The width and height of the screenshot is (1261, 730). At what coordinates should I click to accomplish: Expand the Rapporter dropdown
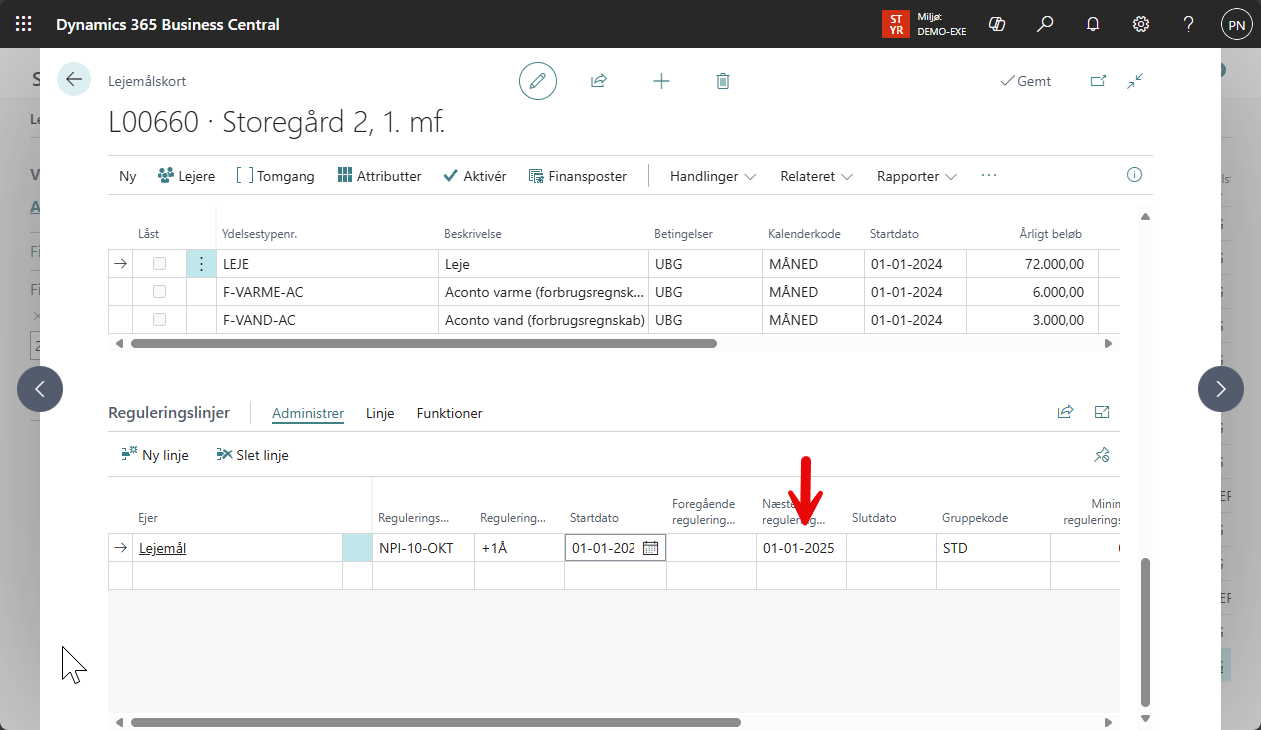point(916,176)
